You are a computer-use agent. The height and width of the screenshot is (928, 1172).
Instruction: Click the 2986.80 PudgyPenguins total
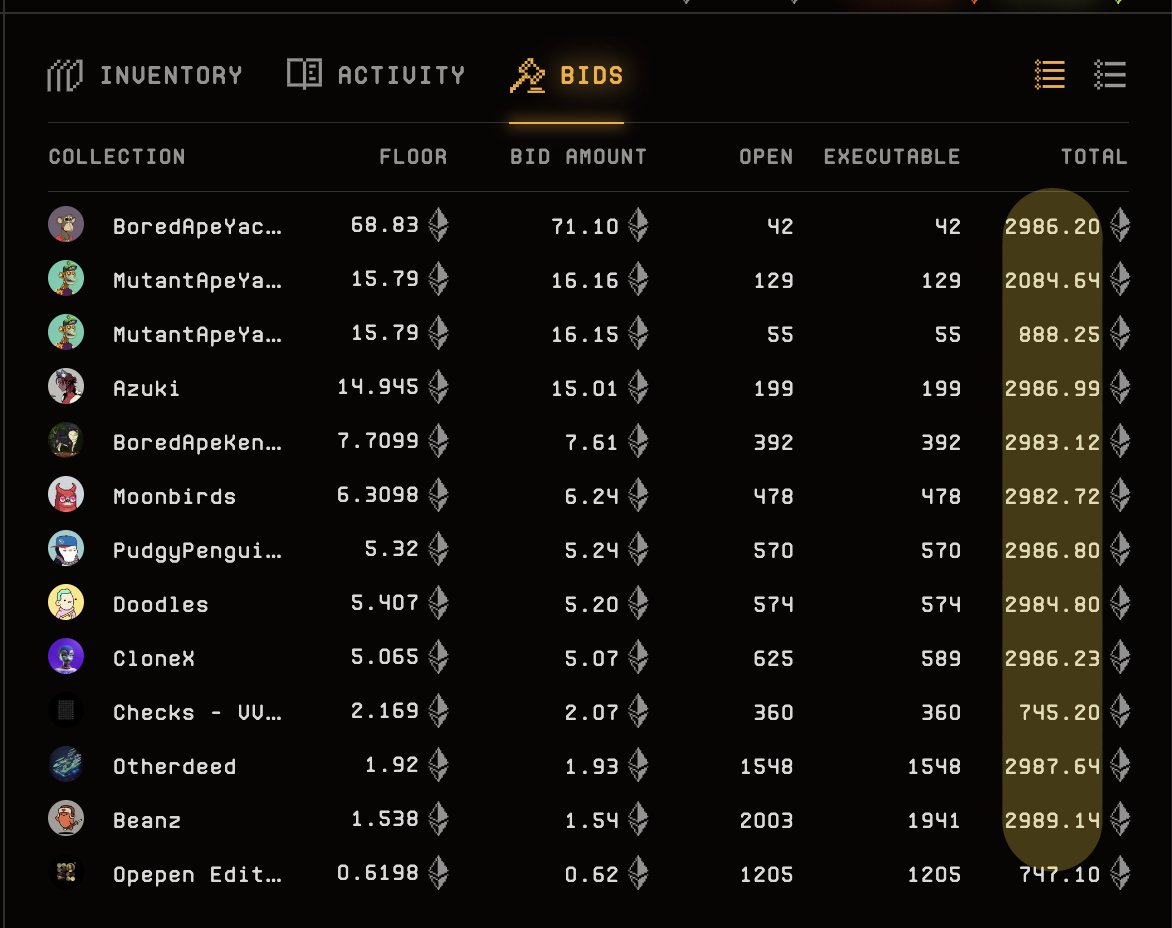pyautogui.click(x=1052, y=551)
